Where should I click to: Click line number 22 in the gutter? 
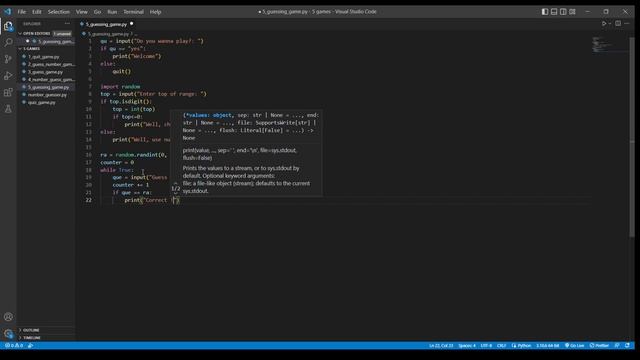click(x=89, y=200)
